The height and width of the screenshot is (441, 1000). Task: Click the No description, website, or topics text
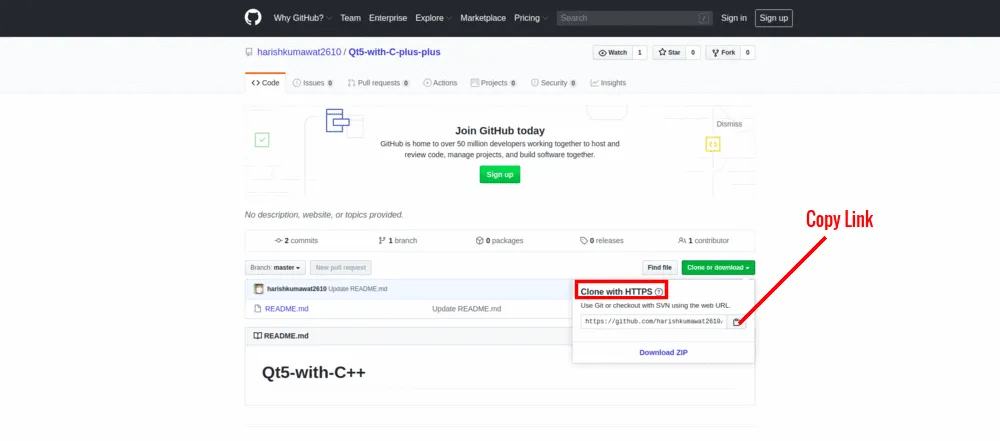[x=324, y=215]
